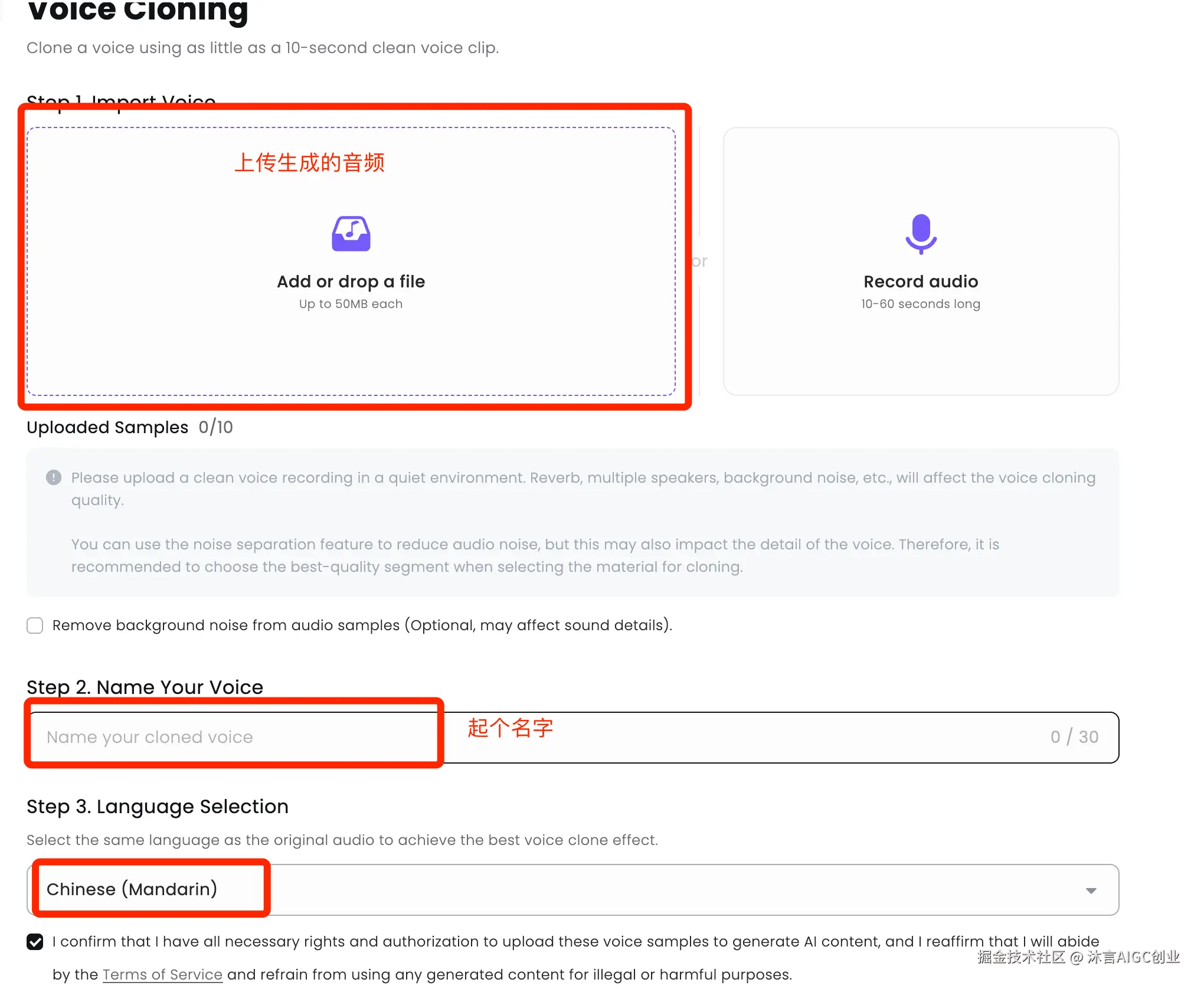Click the Uploaded Samples 0/10 counter
This screenshot has height=989, width=1204.
click(x=215, y=427)
